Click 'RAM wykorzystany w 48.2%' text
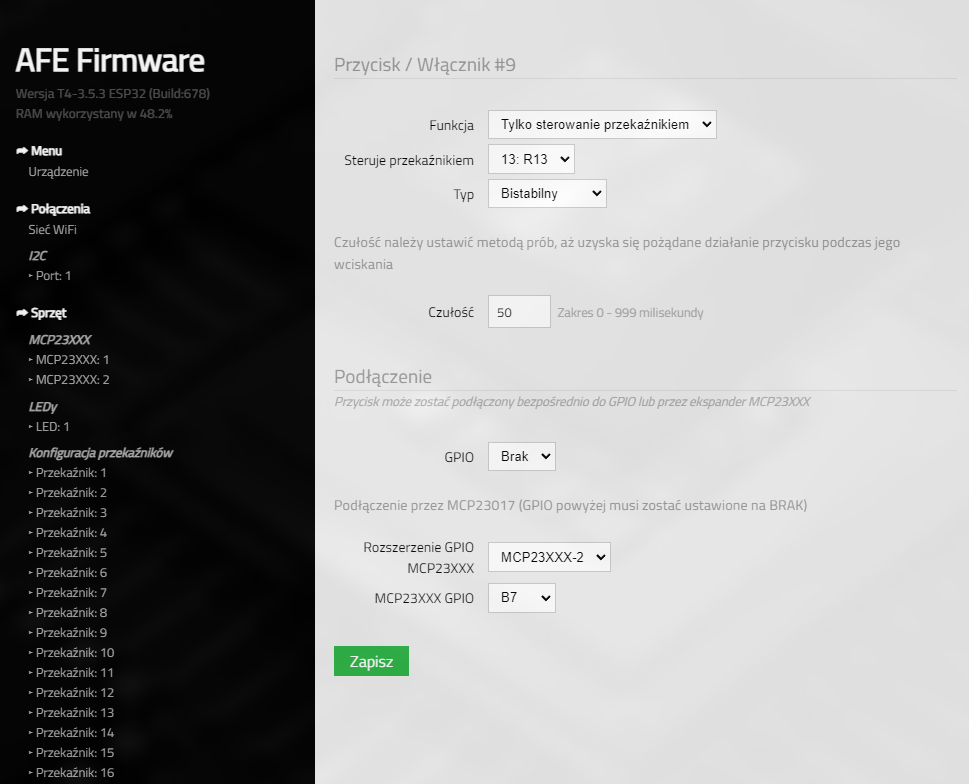Image resolution: width=969 pixels, height=784 pixels. coord(94,114)
